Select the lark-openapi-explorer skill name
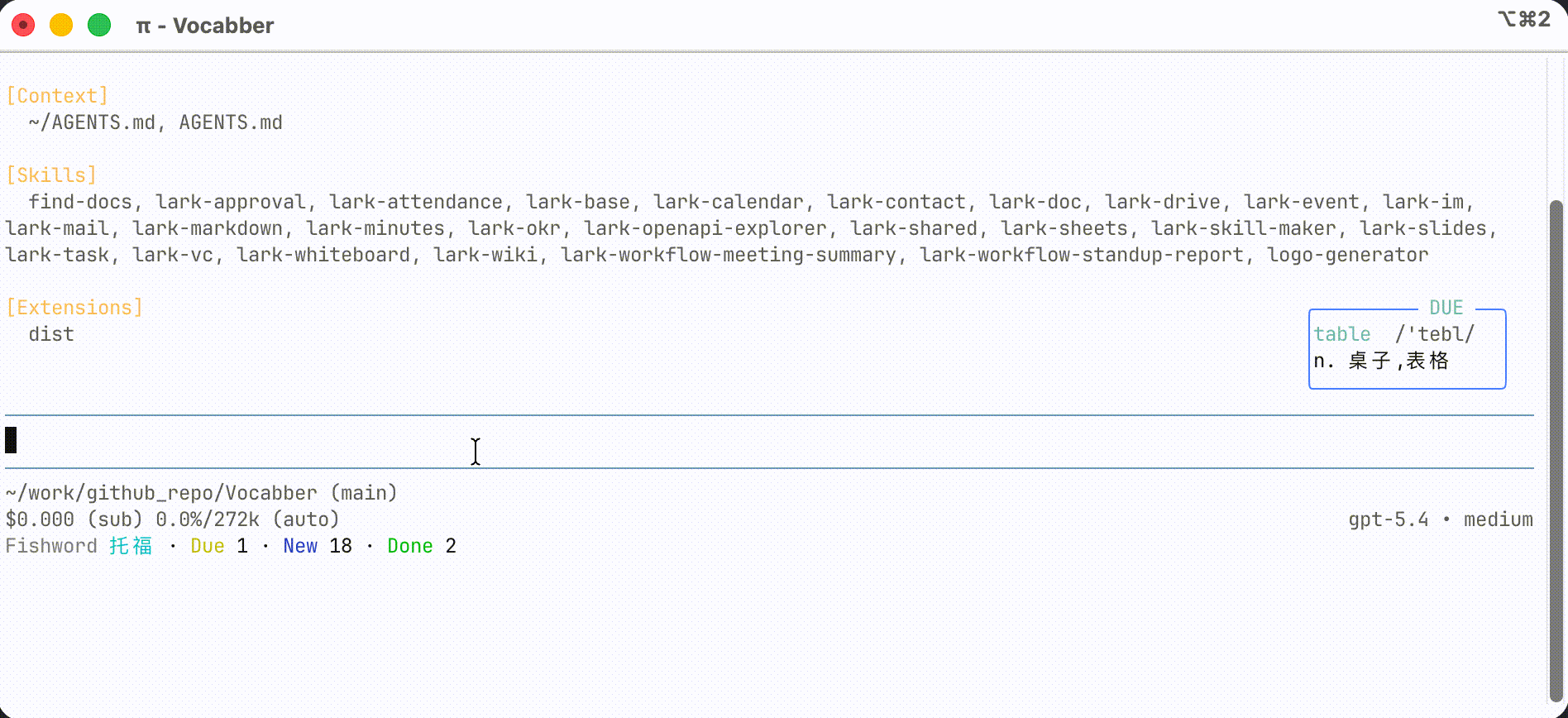This screenshot has height=718, width=1568. 705,228
